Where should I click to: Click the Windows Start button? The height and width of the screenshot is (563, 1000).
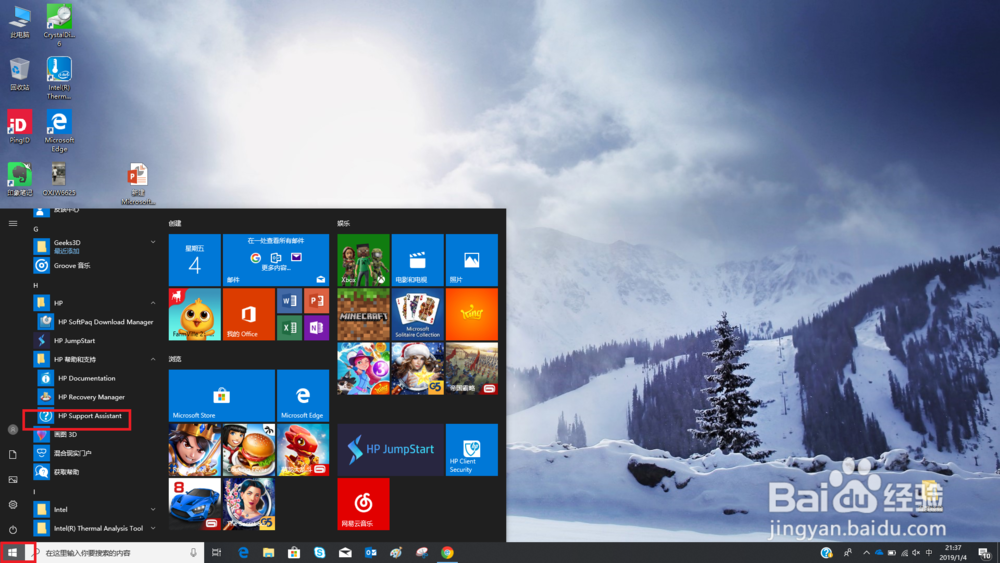coord(12,553)
